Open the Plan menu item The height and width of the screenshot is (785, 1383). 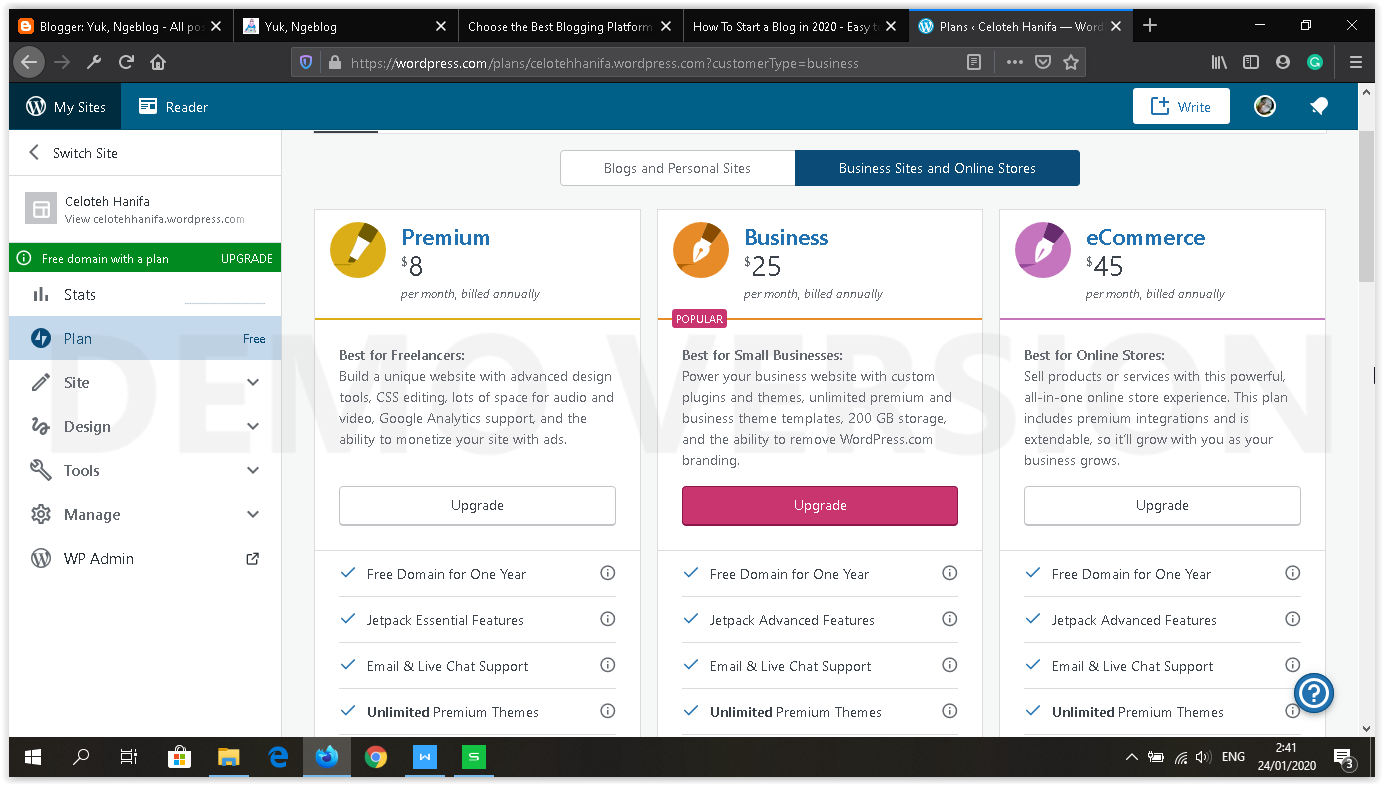[x=145, y=338]
